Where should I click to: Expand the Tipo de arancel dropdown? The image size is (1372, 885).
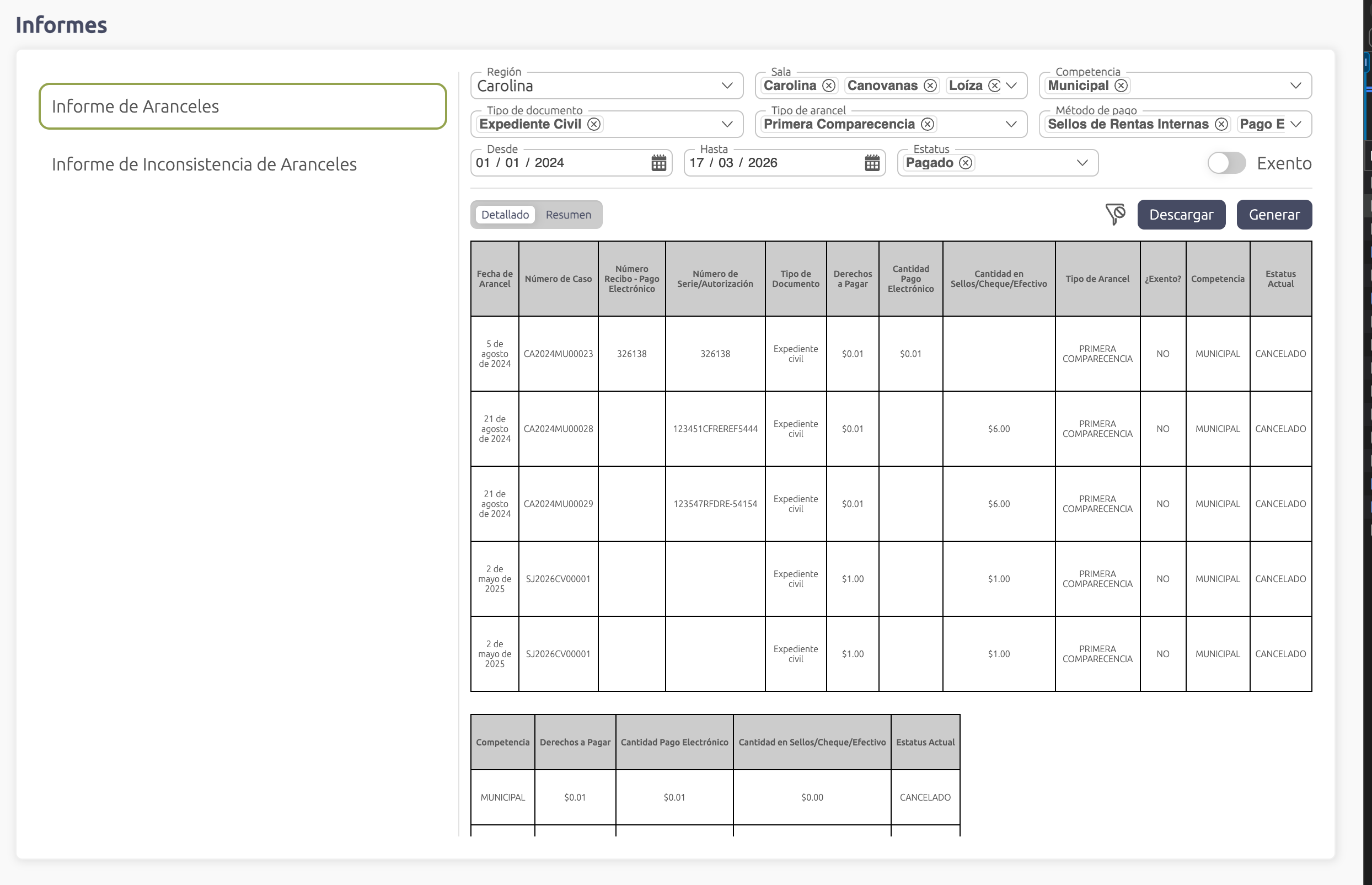[1011, 124]
